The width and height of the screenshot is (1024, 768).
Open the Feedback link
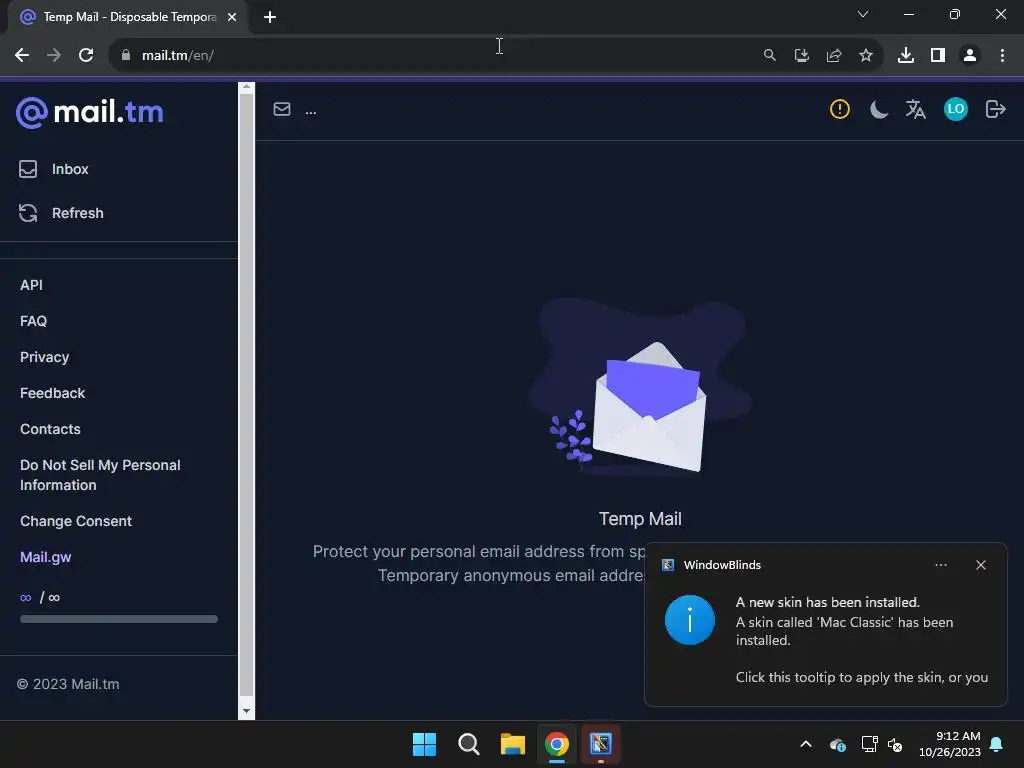(x=52, y=393)
